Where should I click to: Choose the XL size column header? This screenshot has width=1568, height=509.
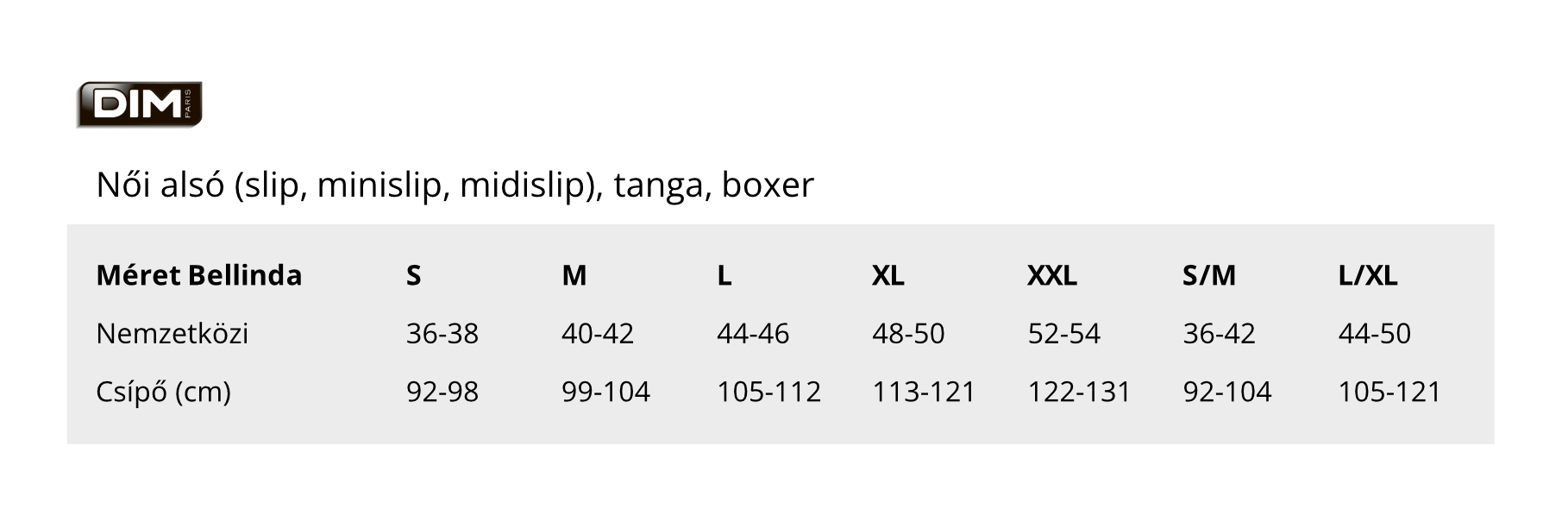click(x=888, y=275)
